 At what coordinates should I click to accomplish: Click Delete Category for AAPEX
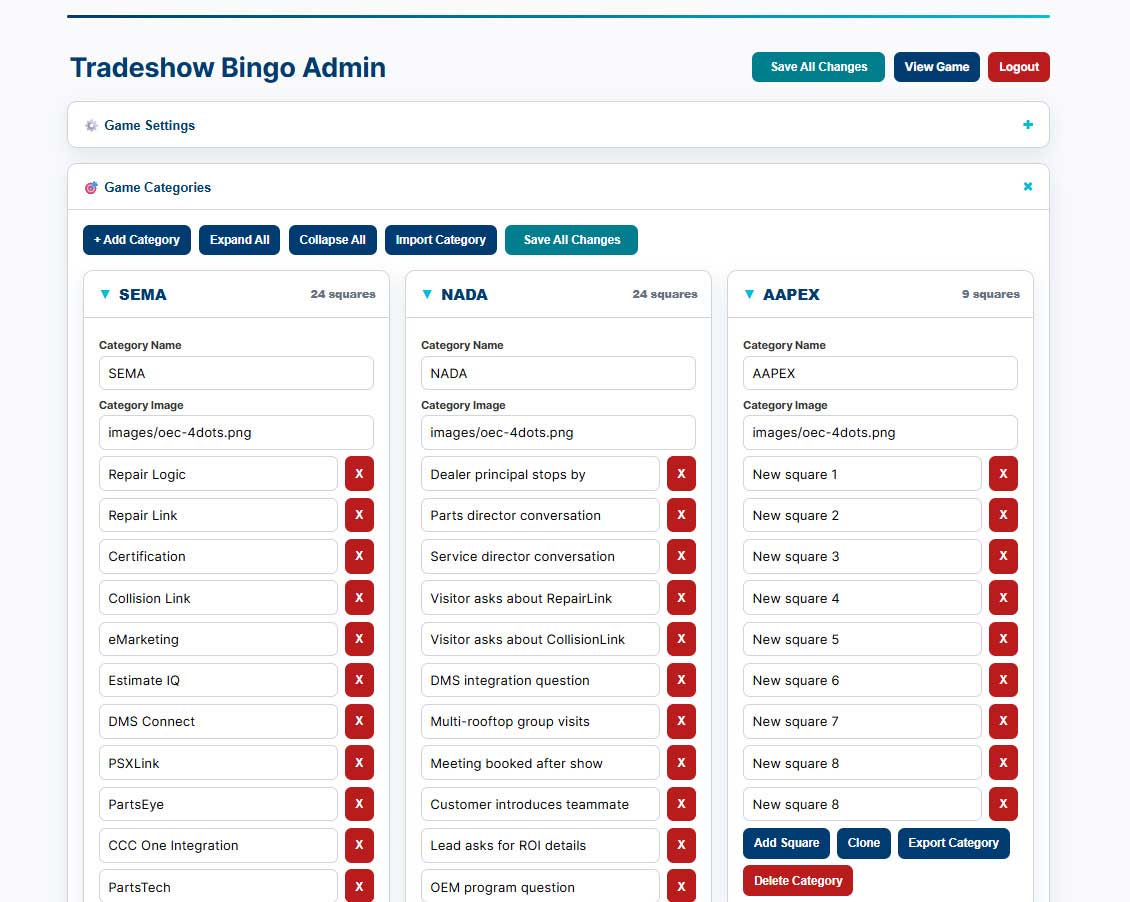pyautogui.click(x=798, y=880)
